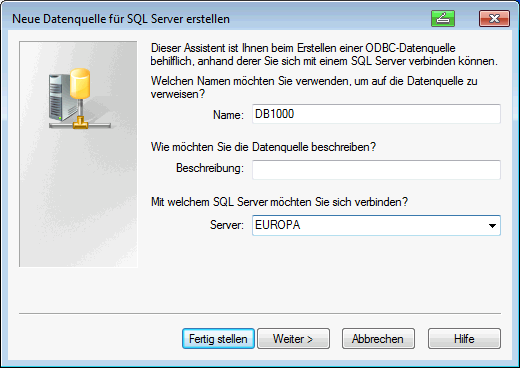Click the EUROPA text in Server box

coord(278,225)
